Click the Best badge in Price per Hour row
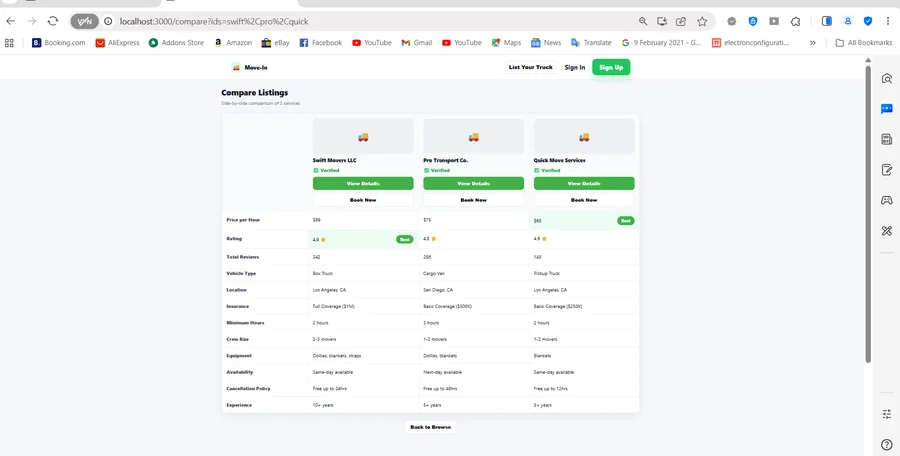Viewport: 900px width, 456px height. [626, 221]
